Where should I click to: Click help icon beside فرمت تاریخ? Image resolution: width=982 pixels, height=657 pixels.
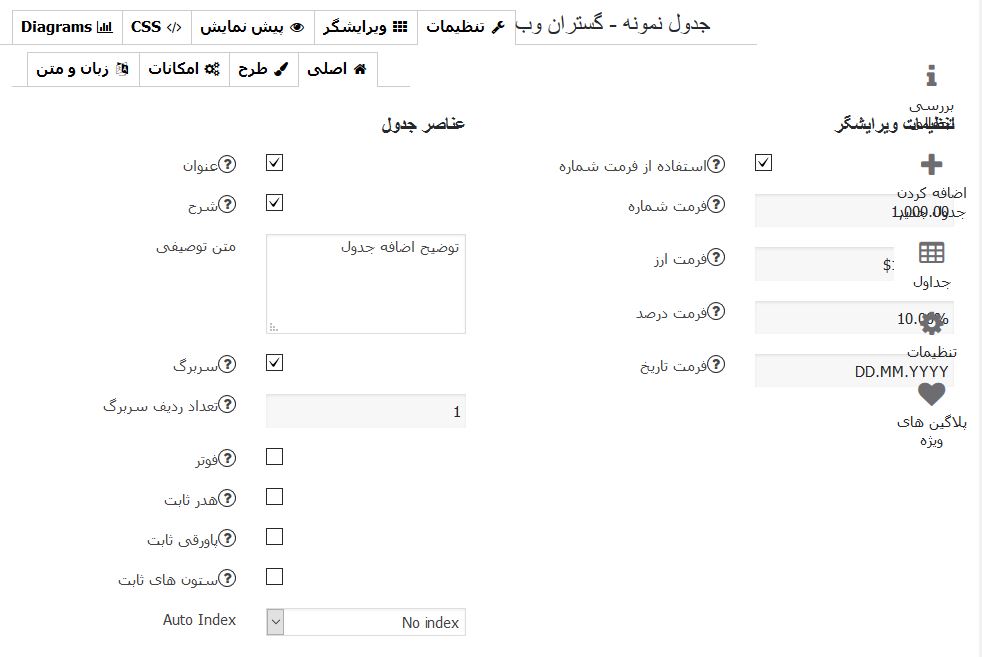[x=716, y=365]
